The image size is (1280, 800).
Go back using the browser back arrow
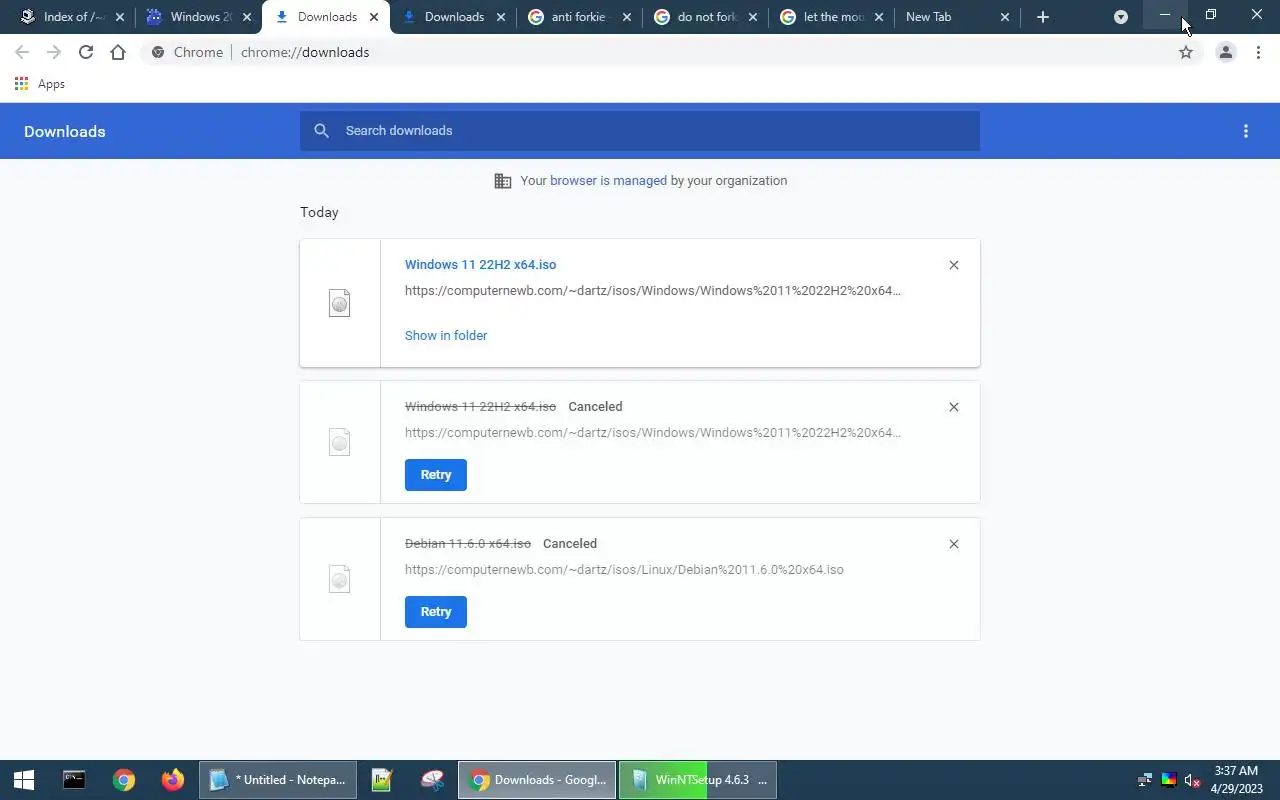click(22, 52)
